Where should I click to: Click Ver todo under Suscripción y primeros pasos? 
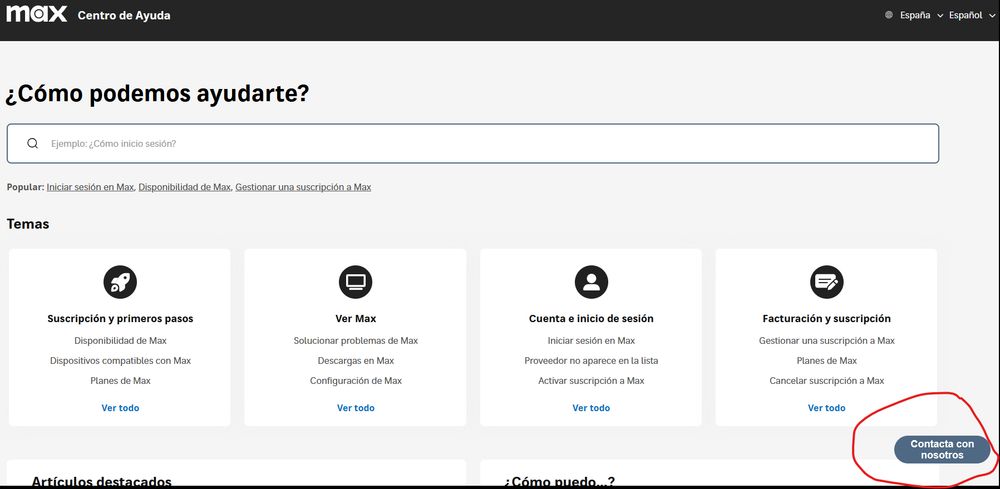pyautogui.click(x=120, y=408)
